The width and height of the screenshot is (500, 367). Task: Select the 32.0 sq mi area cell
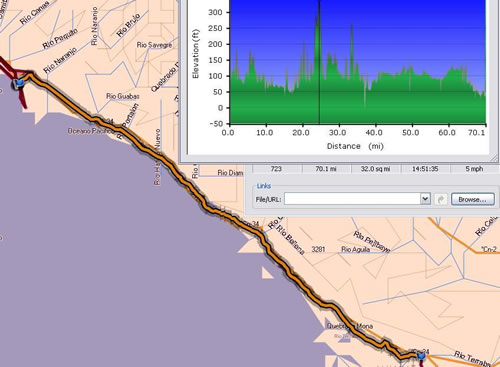[375, 169]
